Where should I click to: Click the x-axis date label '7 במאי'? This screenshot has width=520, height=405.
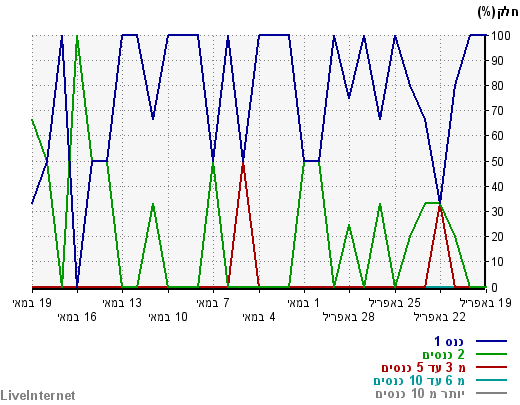click(213, 303)
